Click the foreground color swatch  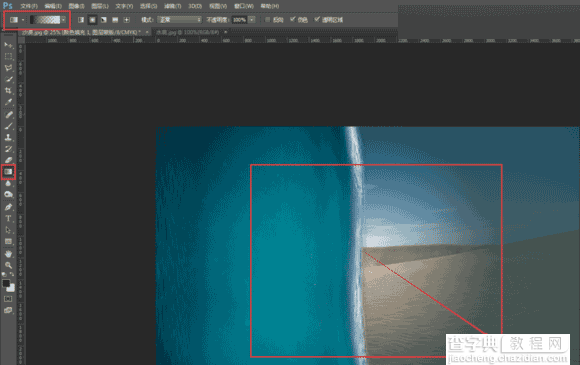pos(6,284)
